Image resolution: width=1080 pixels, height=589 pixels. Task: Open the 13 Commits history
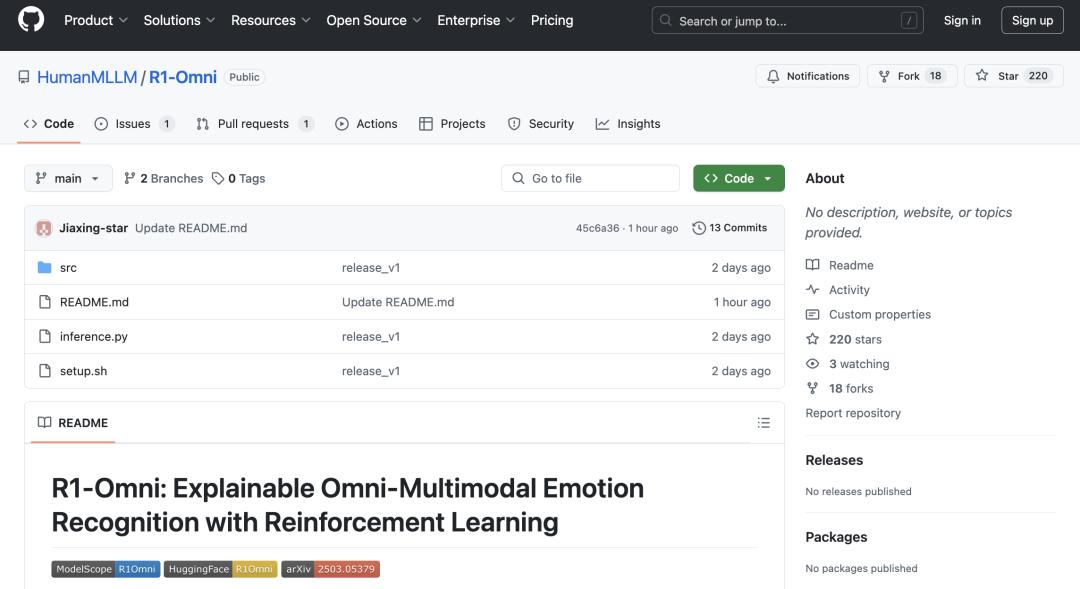click(729, 228)
